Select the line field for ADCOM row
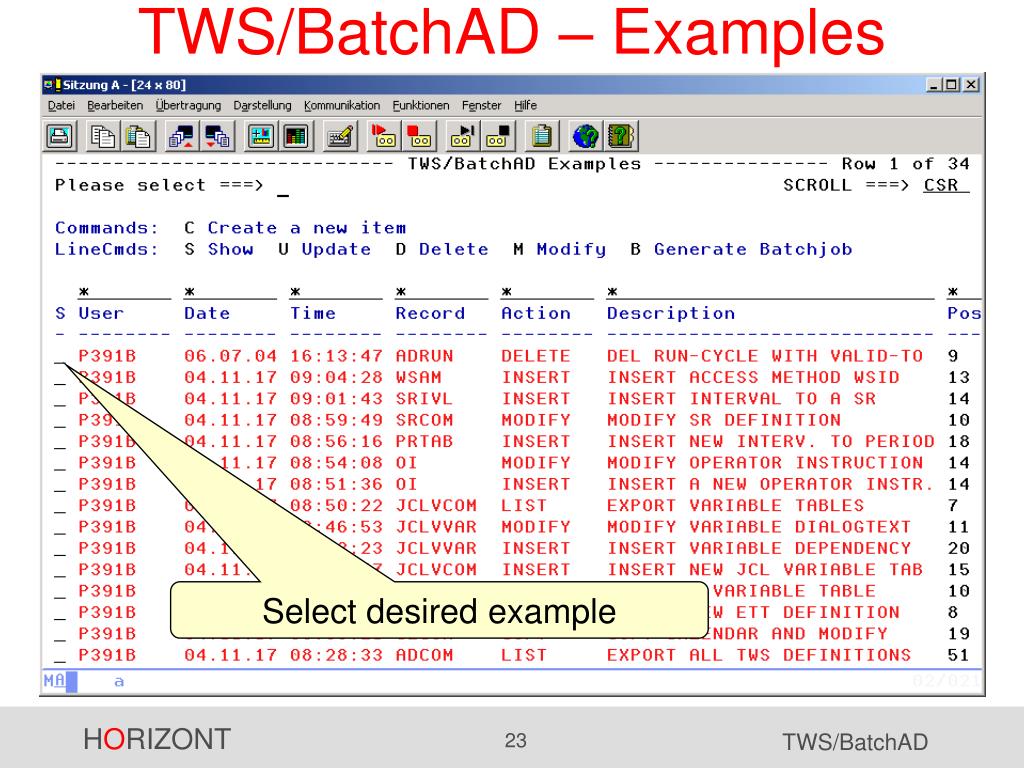The width and height of the screenshot is (1024, 768). pyautogui.click(x=60, y=656)
